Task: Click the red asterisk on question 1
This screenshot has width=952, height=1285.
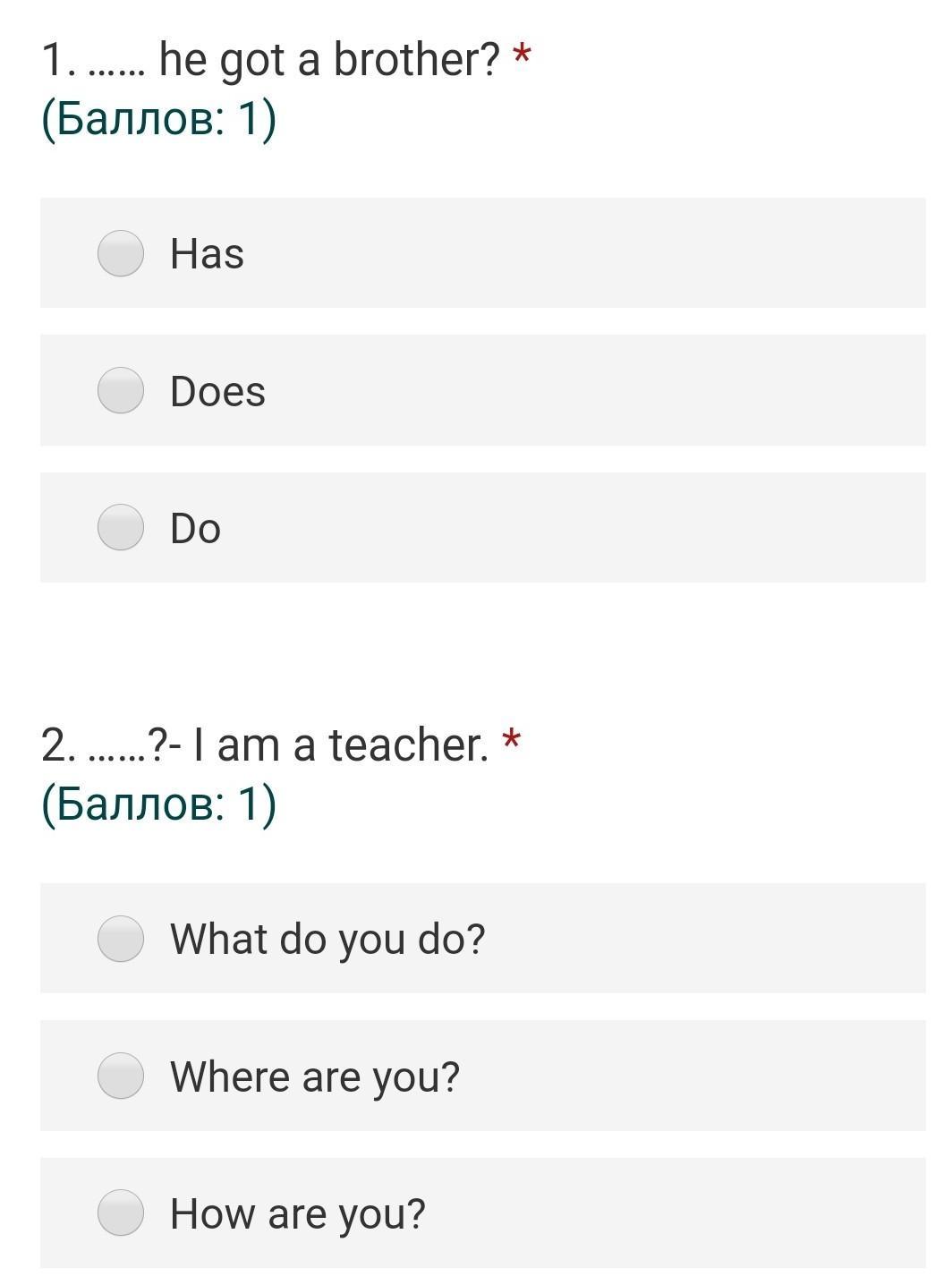Action: 521,57
